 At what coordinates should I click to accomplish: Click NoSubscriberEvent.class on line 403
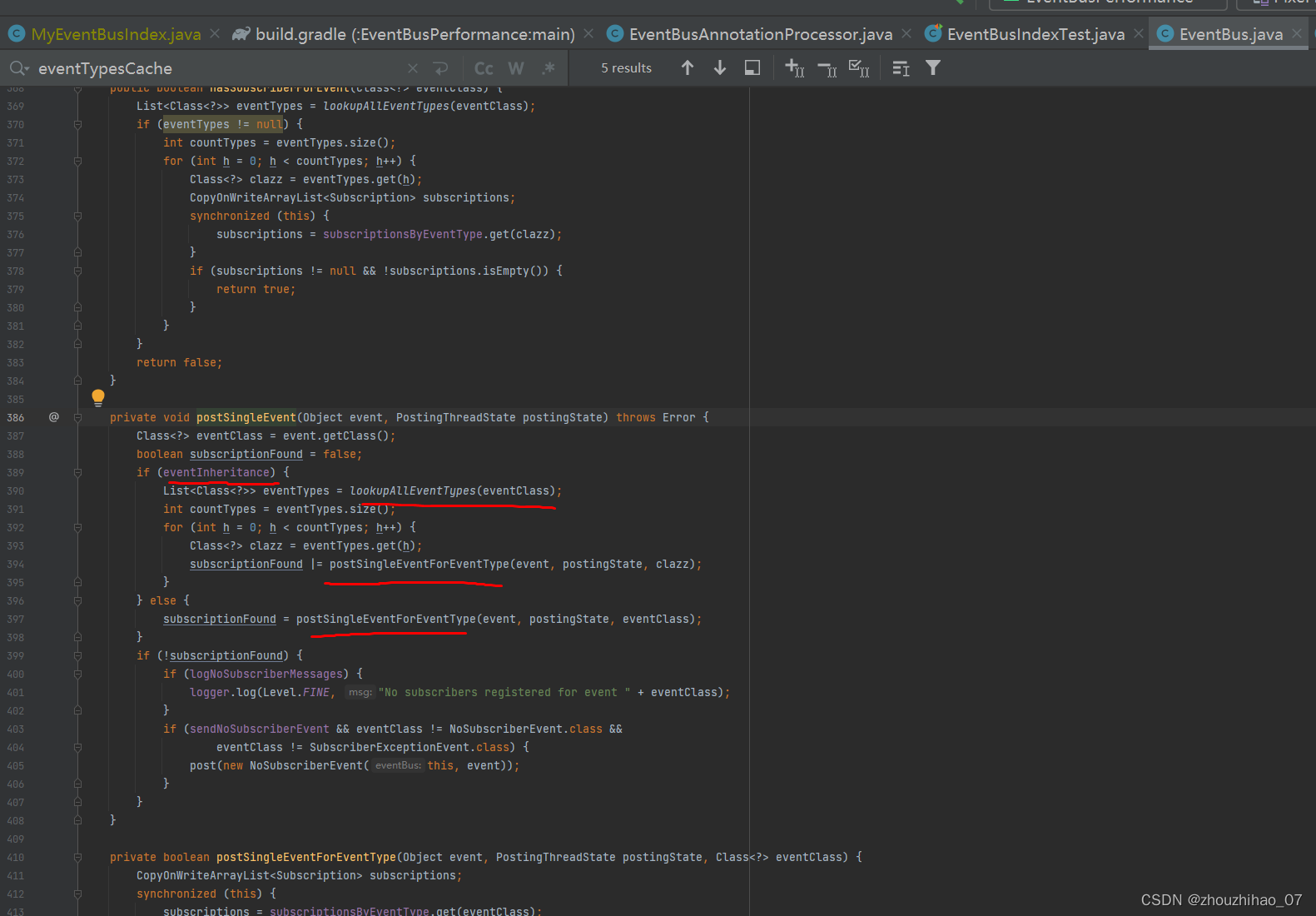(x=526, y=729)
